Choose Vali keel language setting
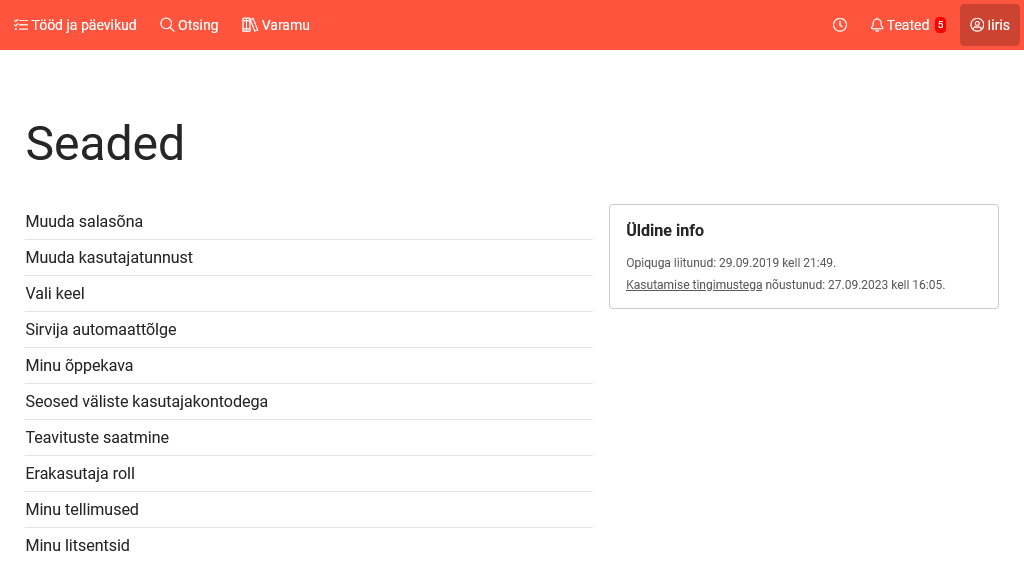 (x=55, y=294)
